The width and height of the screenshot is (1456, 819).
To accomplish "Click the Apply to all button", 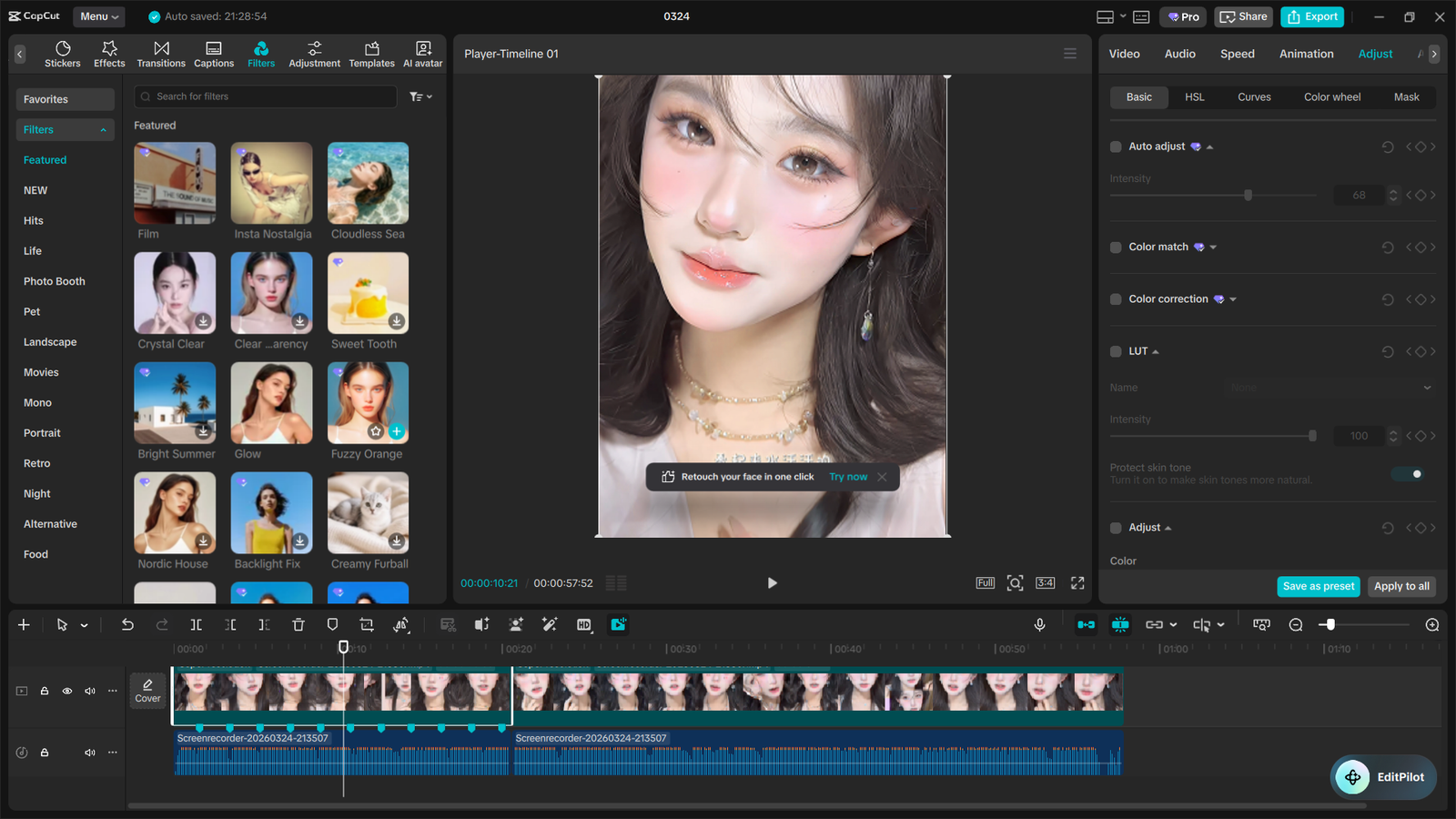I will coord(1401,586).
